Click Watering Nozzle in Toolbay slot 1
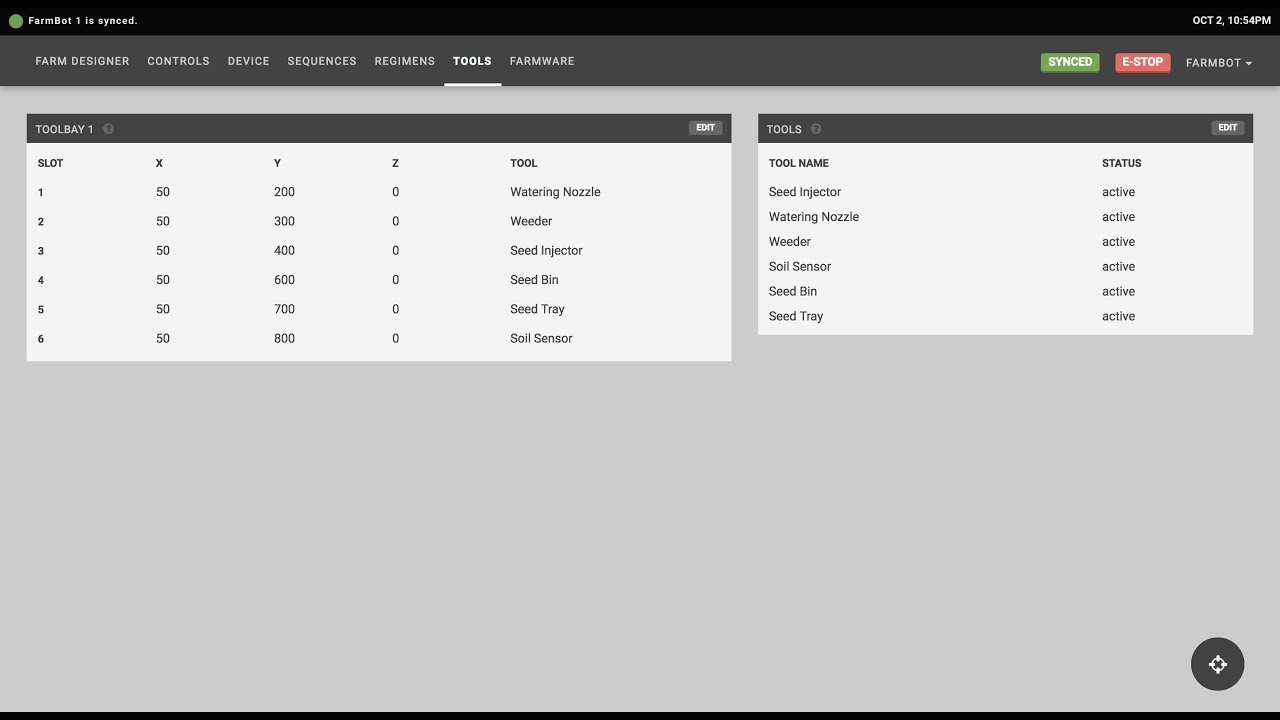Image resolution: width=1280 pixels, height=720 pixels. click(x=555, y=192)
